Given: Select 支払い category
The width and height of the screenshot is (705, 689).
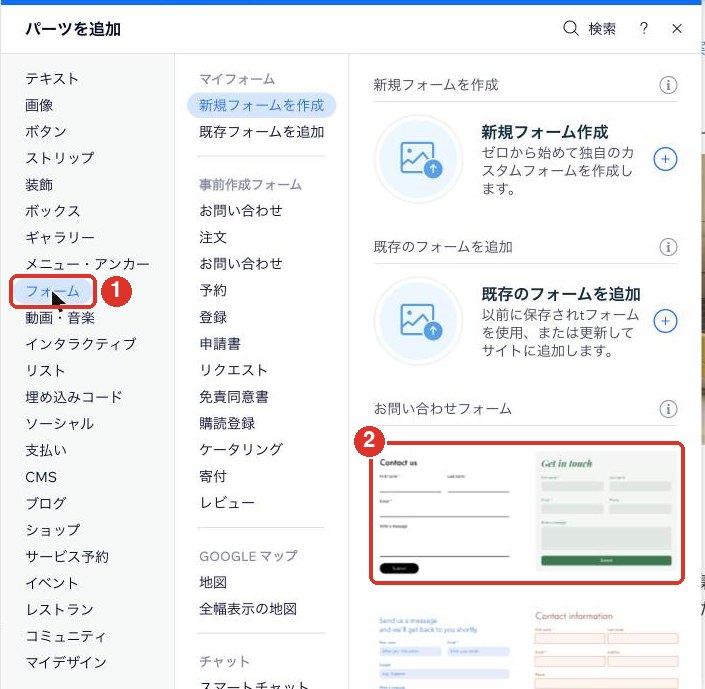Looking at the screenshot, I should click(x=46, y=450).
